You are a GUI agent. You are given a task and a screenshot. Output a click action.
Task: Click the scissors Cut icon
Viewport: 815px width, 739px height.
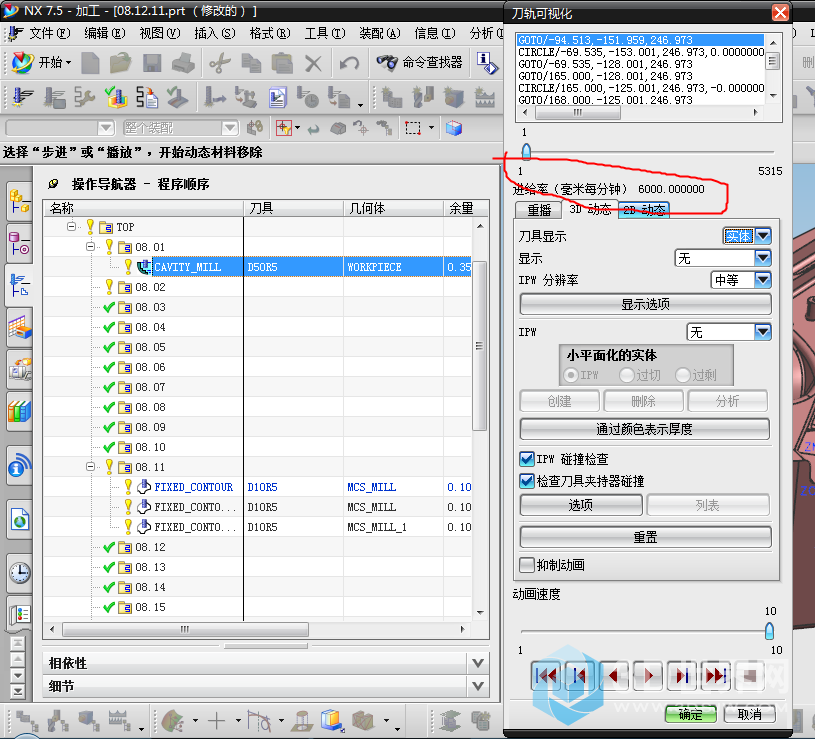pos(219,63)
